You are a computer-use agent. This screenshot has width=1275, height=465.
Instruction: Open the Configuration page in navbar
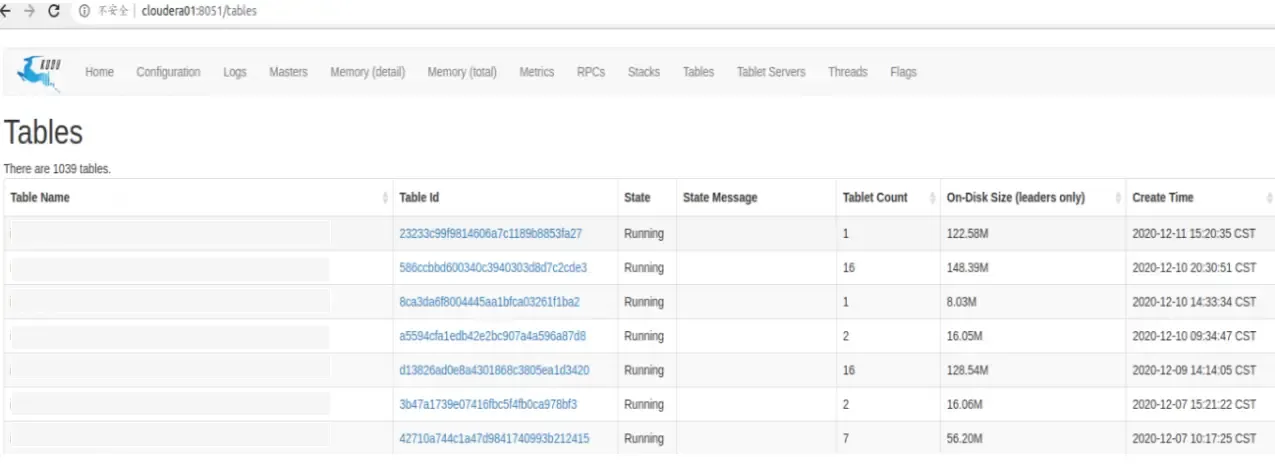(168, 72)
